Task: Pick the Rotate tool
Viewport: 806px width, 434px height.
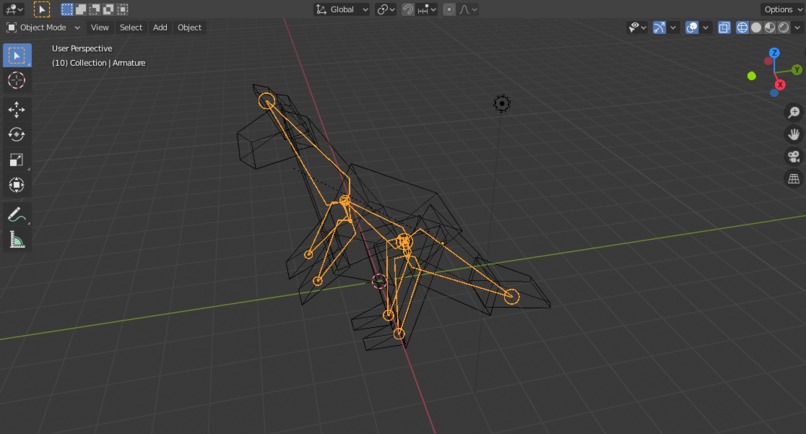Action: pyautogui.click(x=17, y=135)
